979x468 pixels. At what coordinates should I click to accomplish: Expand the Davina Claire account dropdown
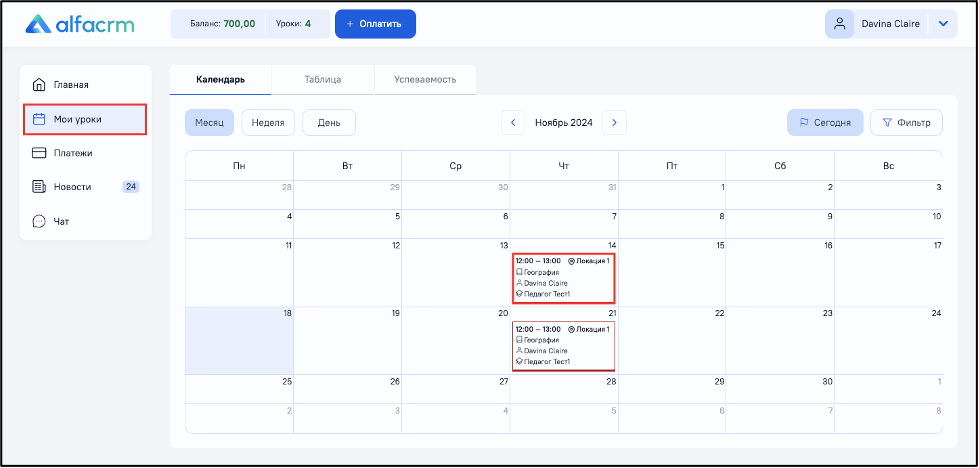[x=943, y=24]
